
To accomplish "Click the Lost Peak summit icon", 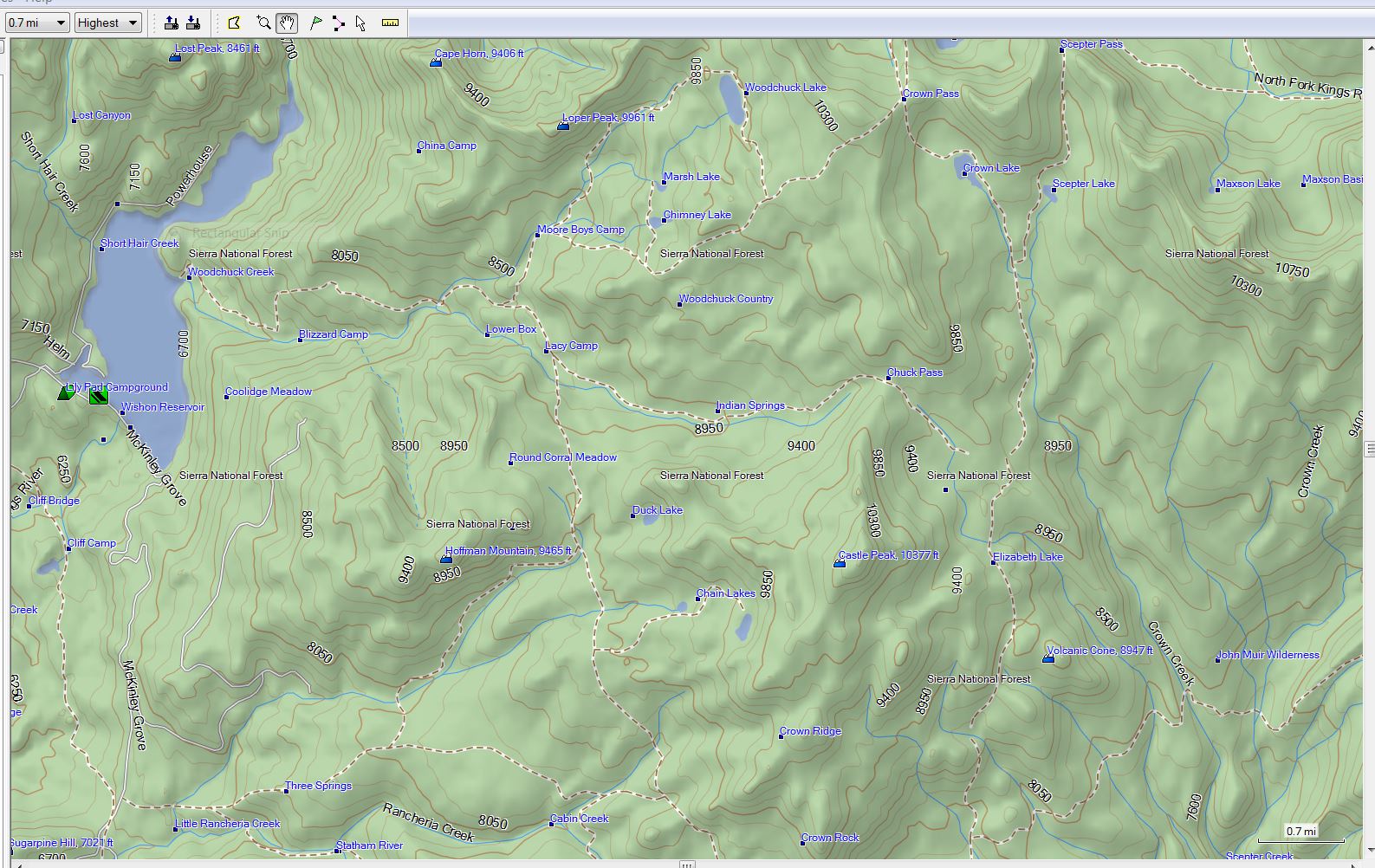I will pyautogui.click(x=175, y=57).
